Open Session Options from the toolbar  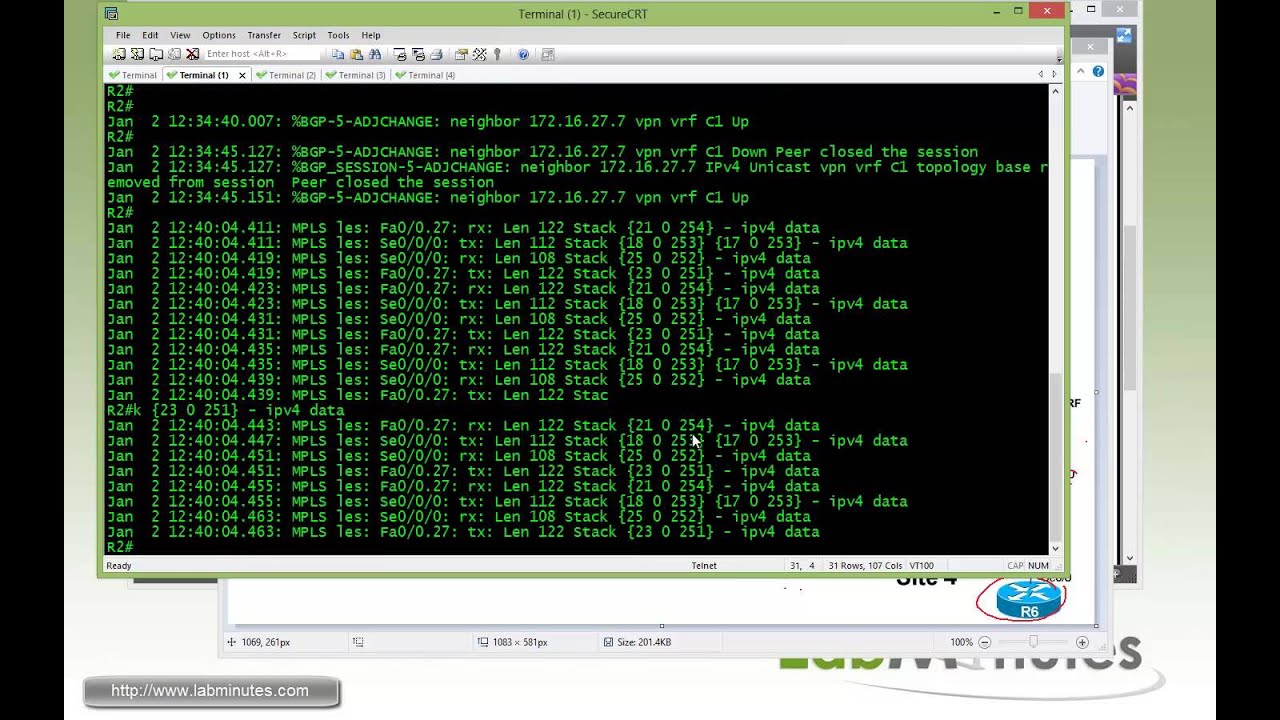[x=461, y=54]
